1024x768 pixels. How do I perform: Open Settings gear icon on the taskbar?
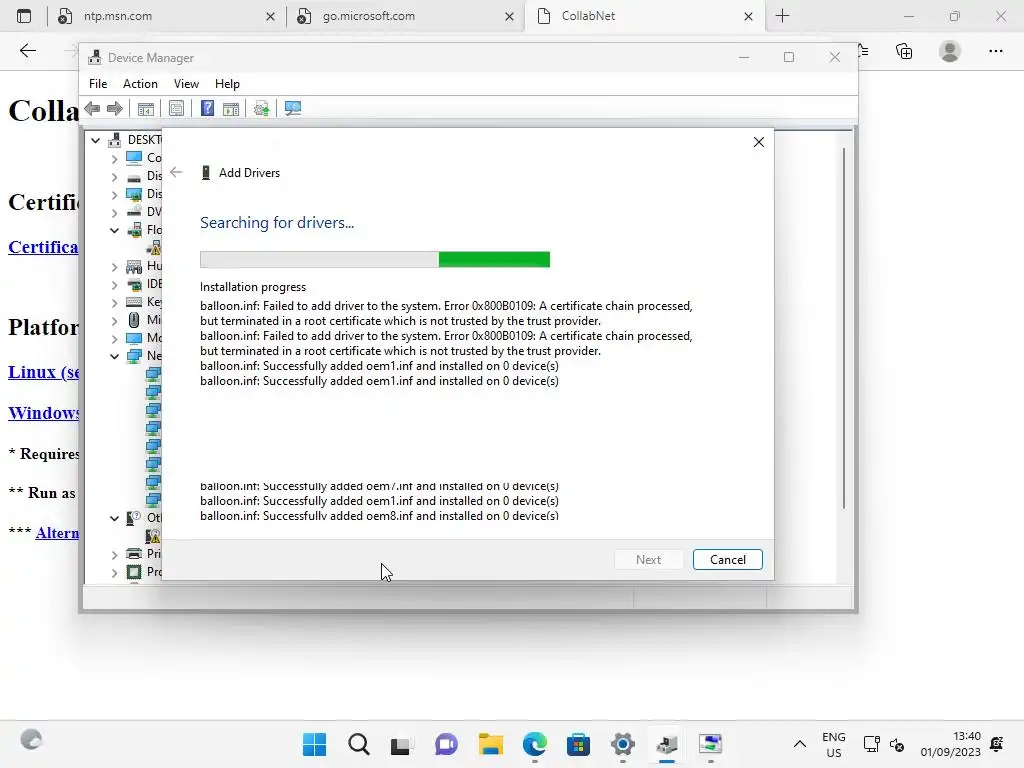[x=622, y=744]
